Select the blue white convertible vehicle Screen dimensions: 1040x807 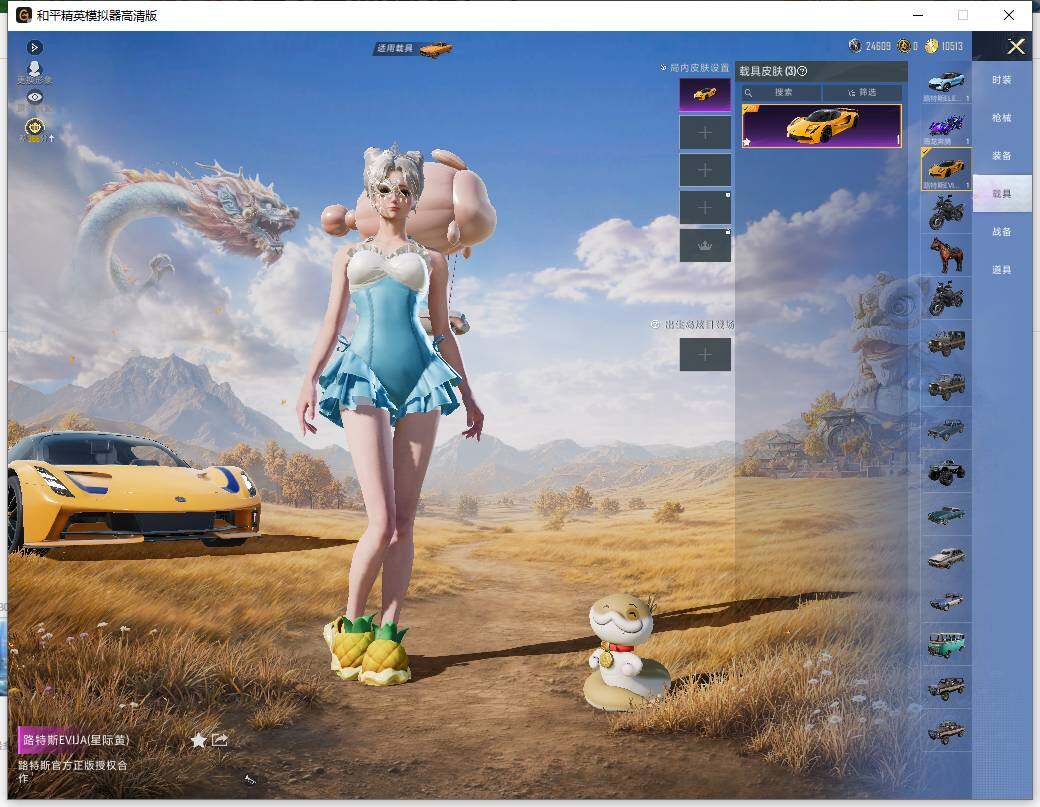click(x=946, y=601)
